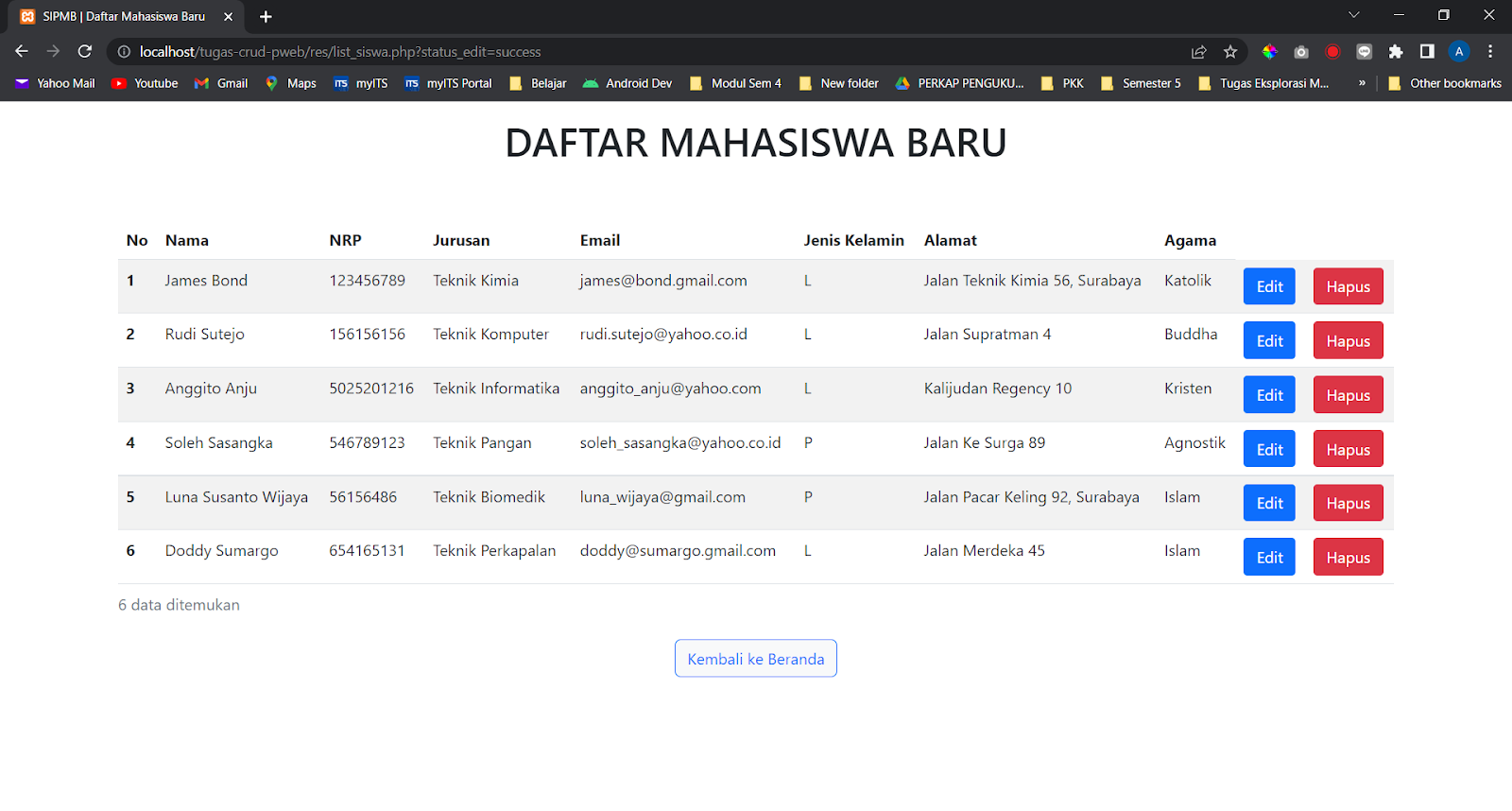Open the Maps bookmark
Screen dimensions: 1512x811
(290, 83)
